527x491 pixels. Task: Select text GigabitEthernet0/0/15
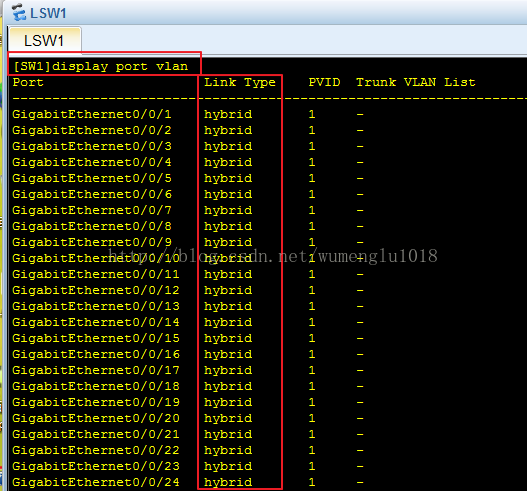(x=96, y=338)
